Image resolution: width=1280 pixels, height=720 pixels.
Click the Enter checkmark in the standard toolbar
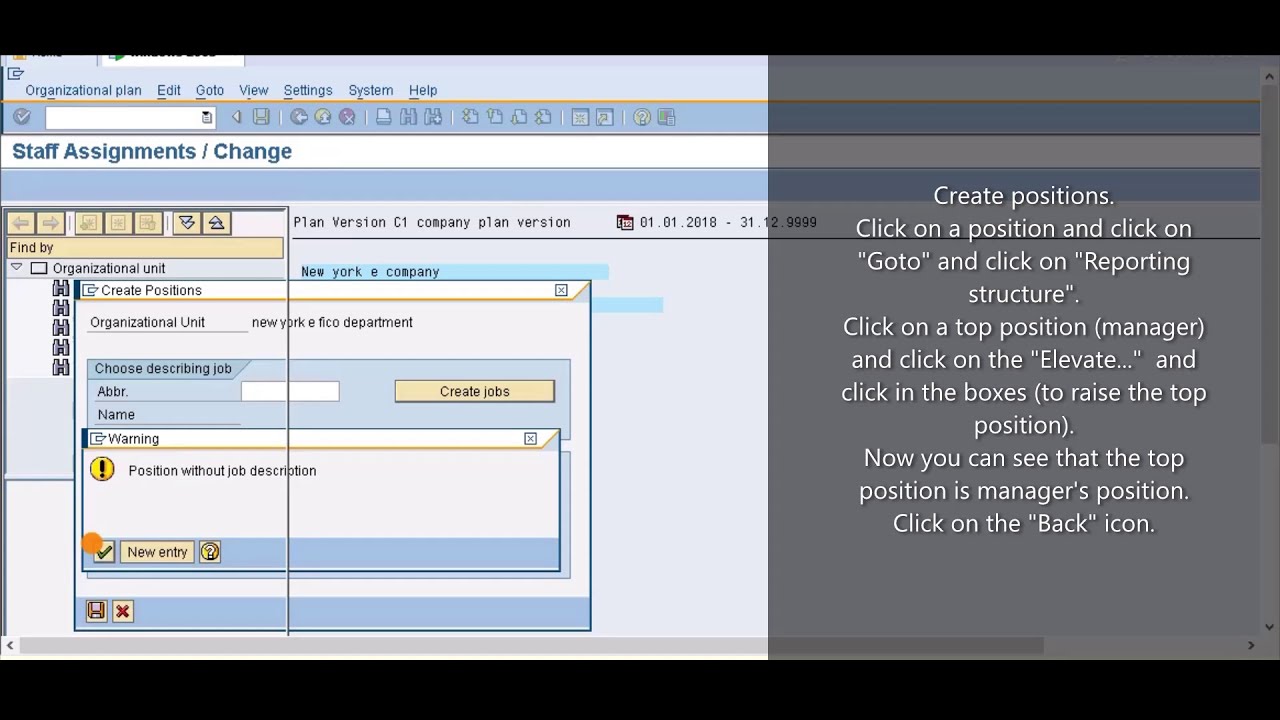[22, 118]
